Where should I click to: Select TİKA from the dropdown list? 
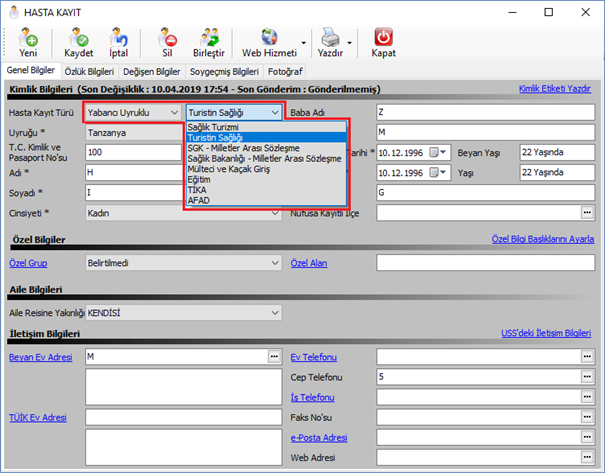(266, 190)
